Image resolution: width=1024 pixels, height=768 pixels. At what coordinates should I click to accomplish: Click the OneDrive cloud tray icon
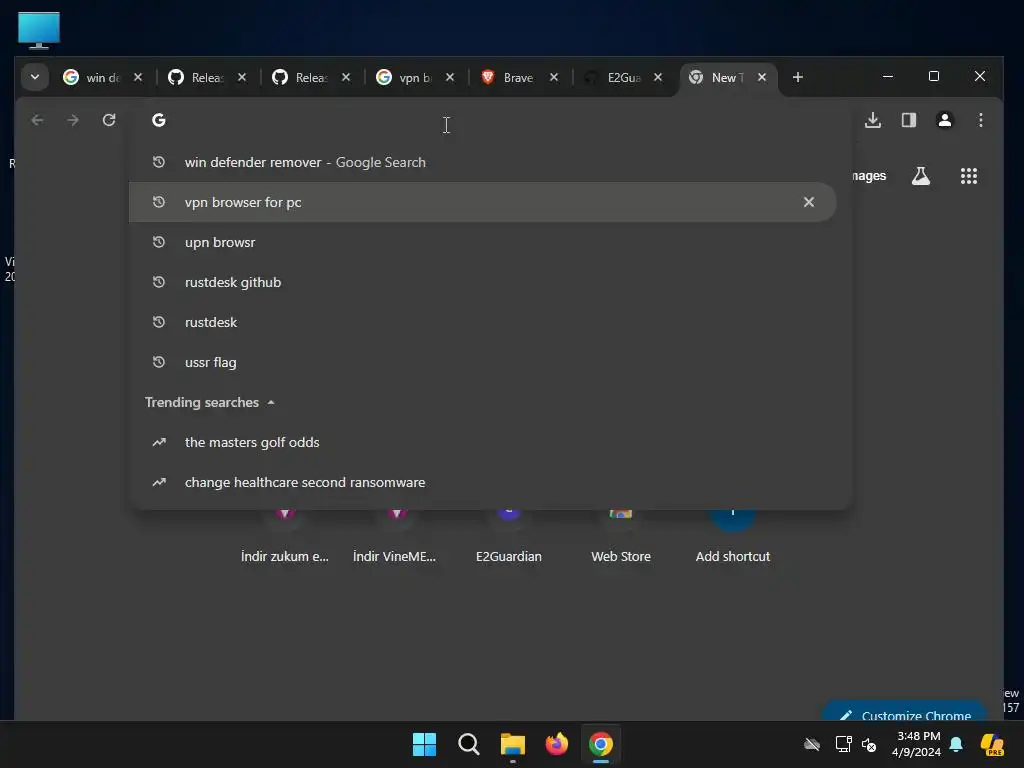coord(812,744)
